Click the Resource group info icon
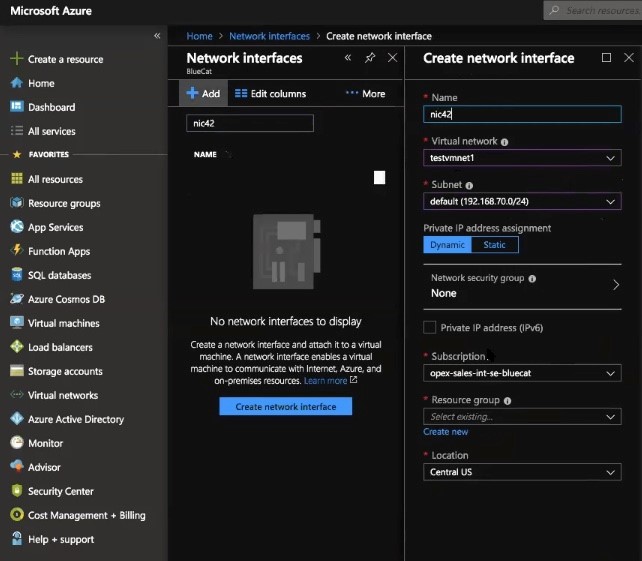This screenshot has width=642, height=561. (x=507, y=401)
